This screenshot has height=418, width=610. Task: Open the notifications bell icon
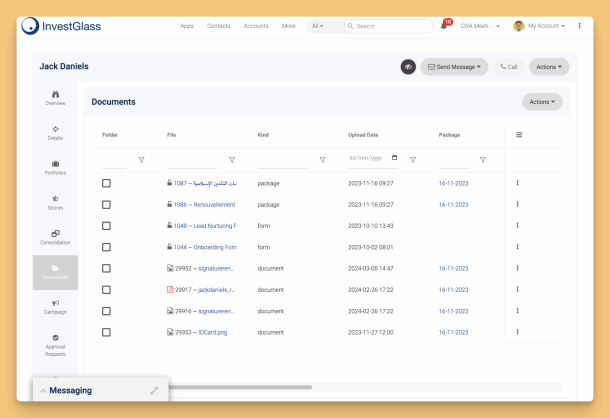(x=444, y=26)
